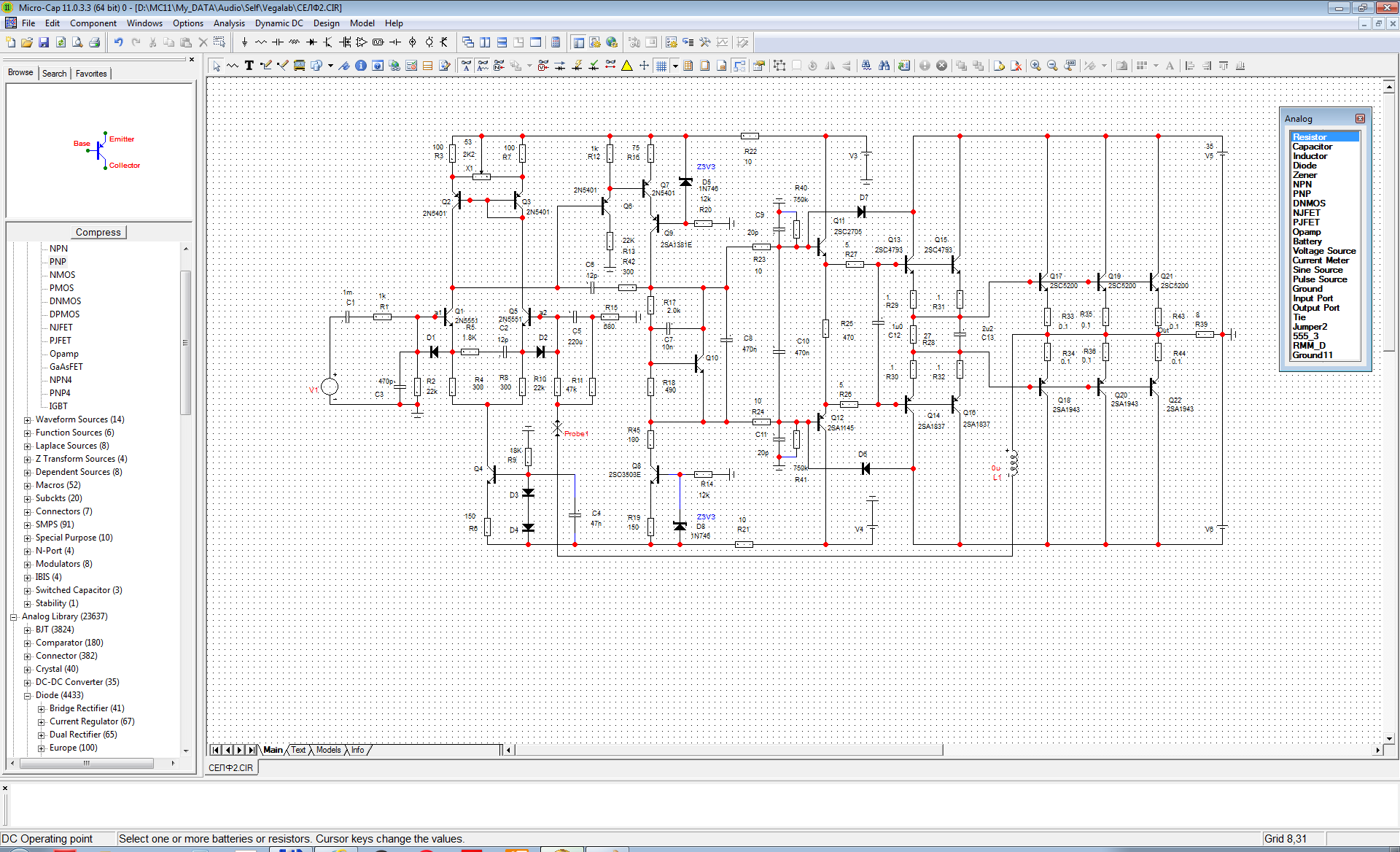Expand Waveform Sources tree node
The image size is (1400, 852).
point(28,420)
